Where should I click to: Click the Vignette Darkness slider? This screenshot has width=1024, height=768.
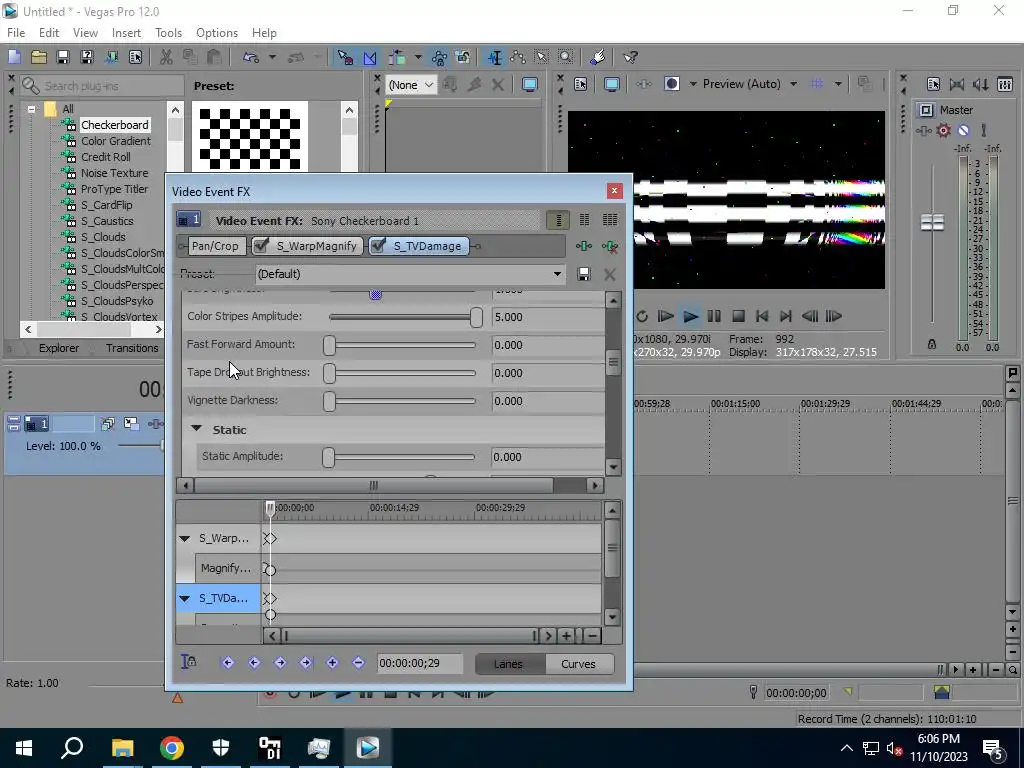(x=402, y=401)
